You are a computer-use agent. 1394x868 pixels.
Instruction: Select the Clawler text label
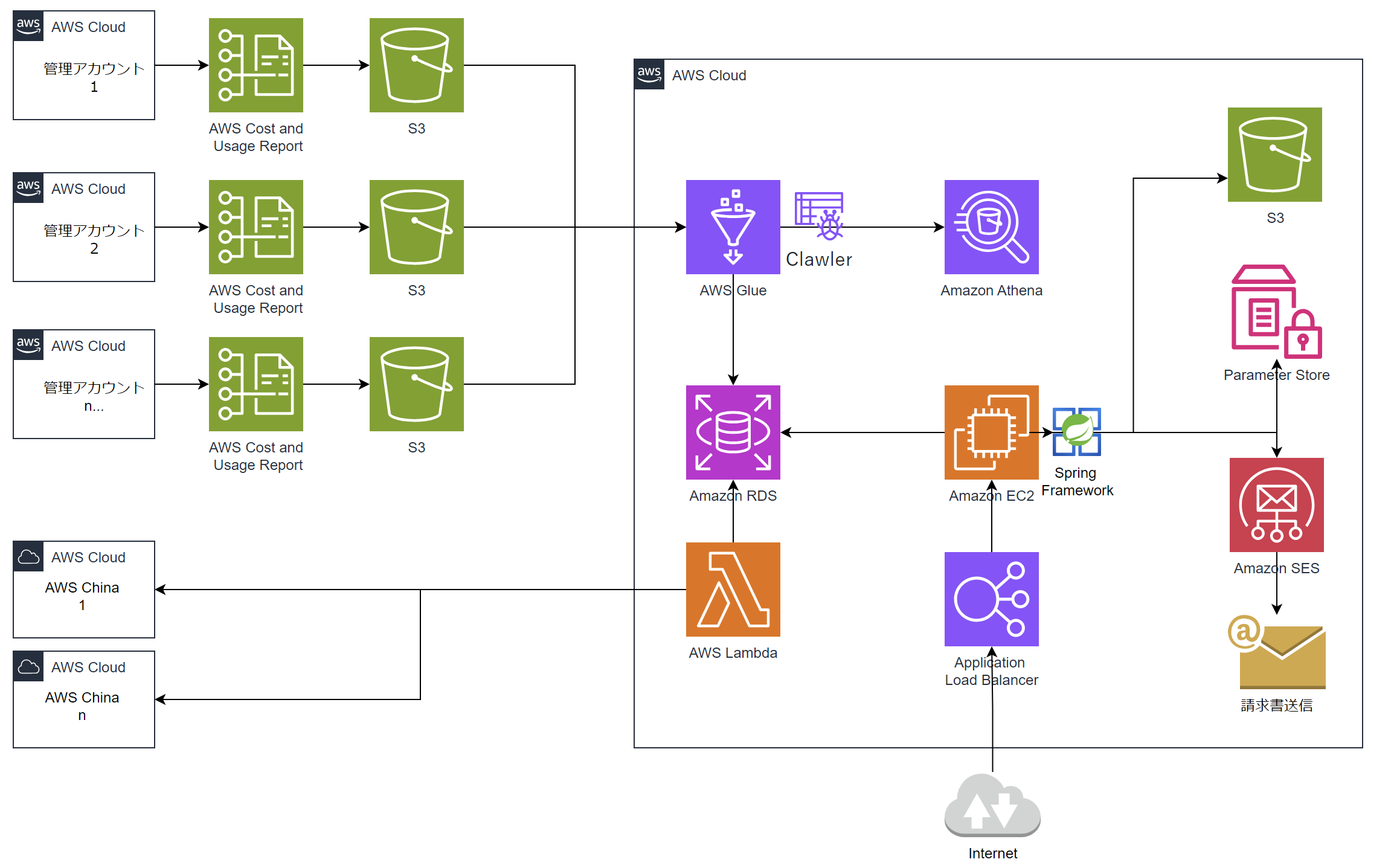(x=818, y=259)
